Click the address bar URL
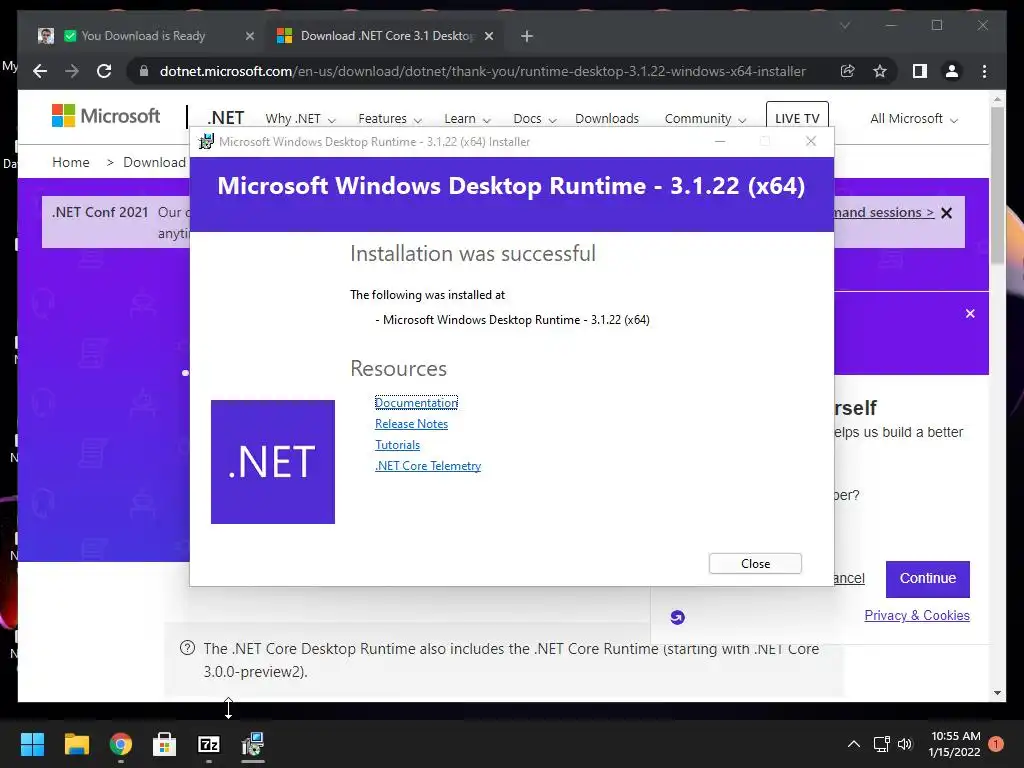 [x=482, y=71]
